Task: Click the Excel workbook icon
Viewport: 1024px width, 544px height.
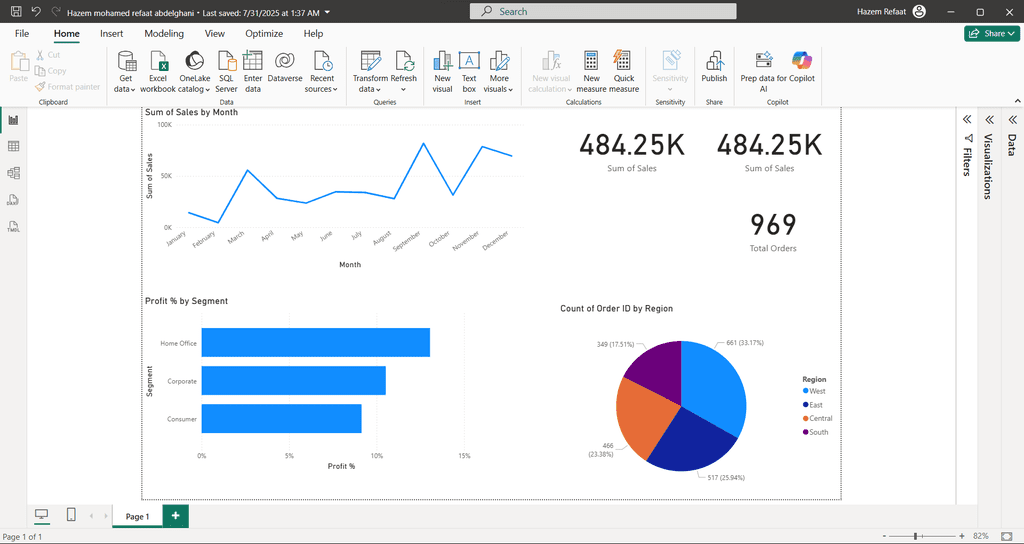Action: (x=157, y=62)
